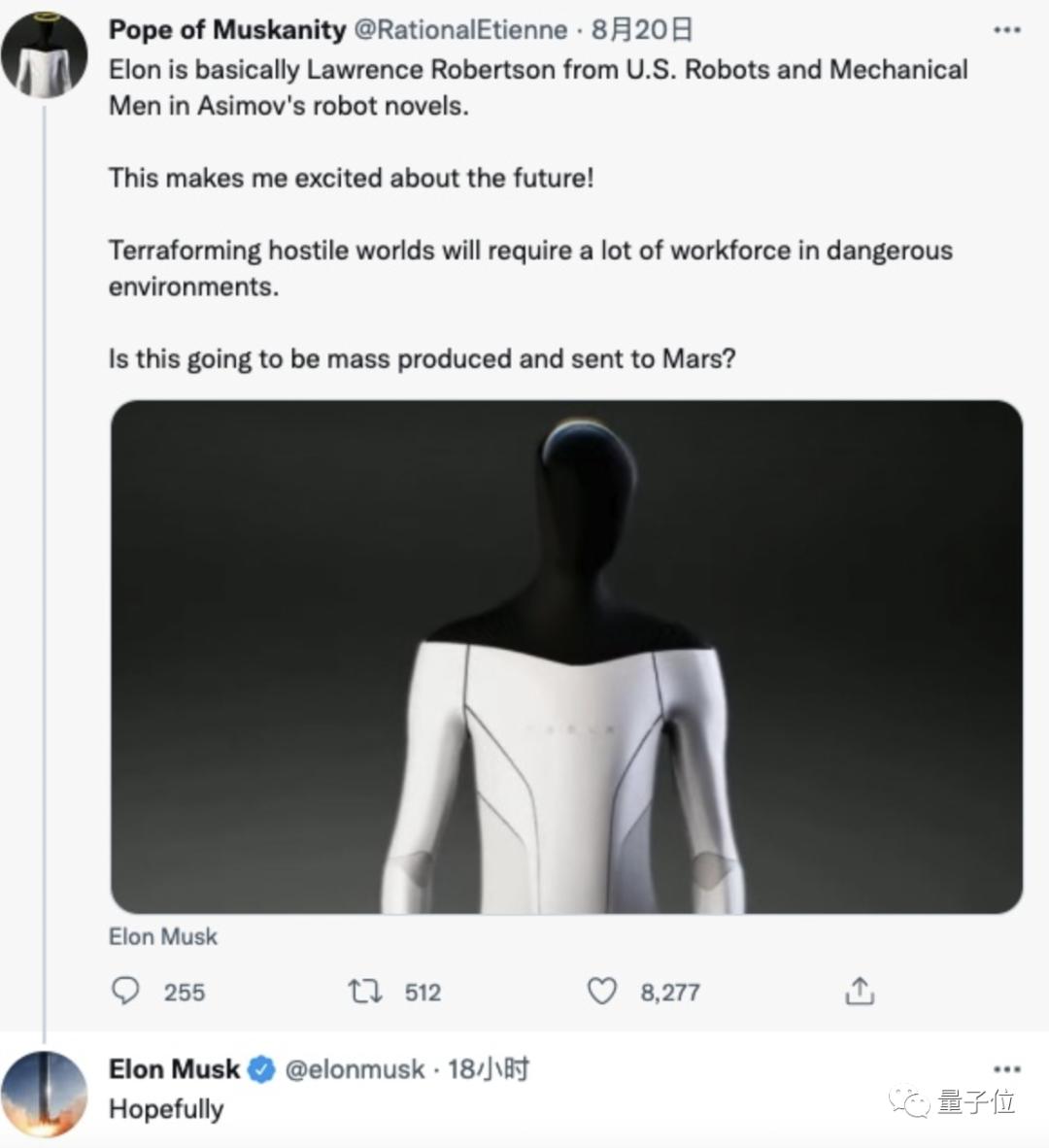Screen dimensions: 1049x1148
Task: Open the @RationalEtienne handle link
Action: (x=460, y=30)
